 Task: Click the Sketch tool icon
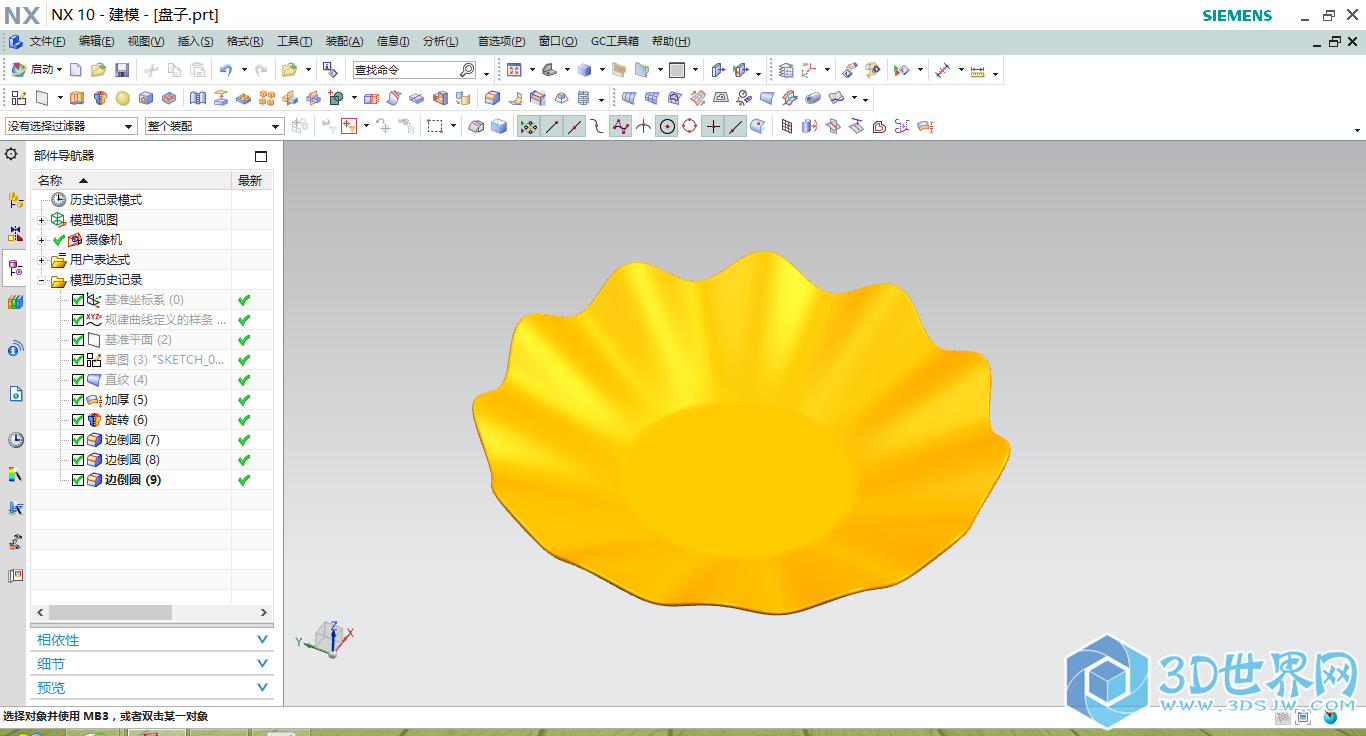point(19,98)
